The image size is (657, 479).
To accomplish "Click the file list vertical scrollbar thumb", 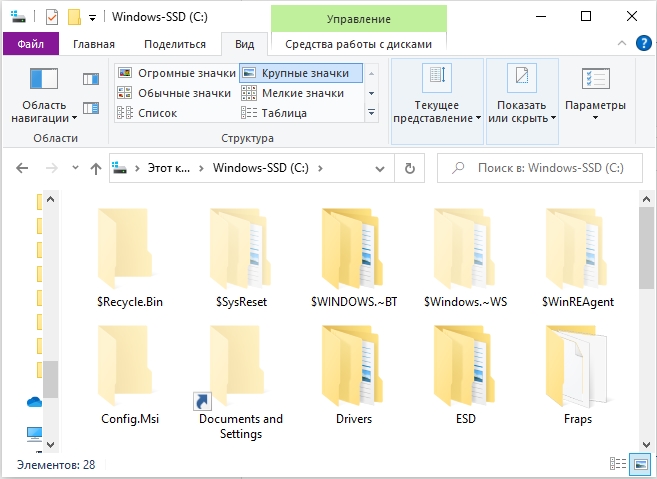I will 646,248.
